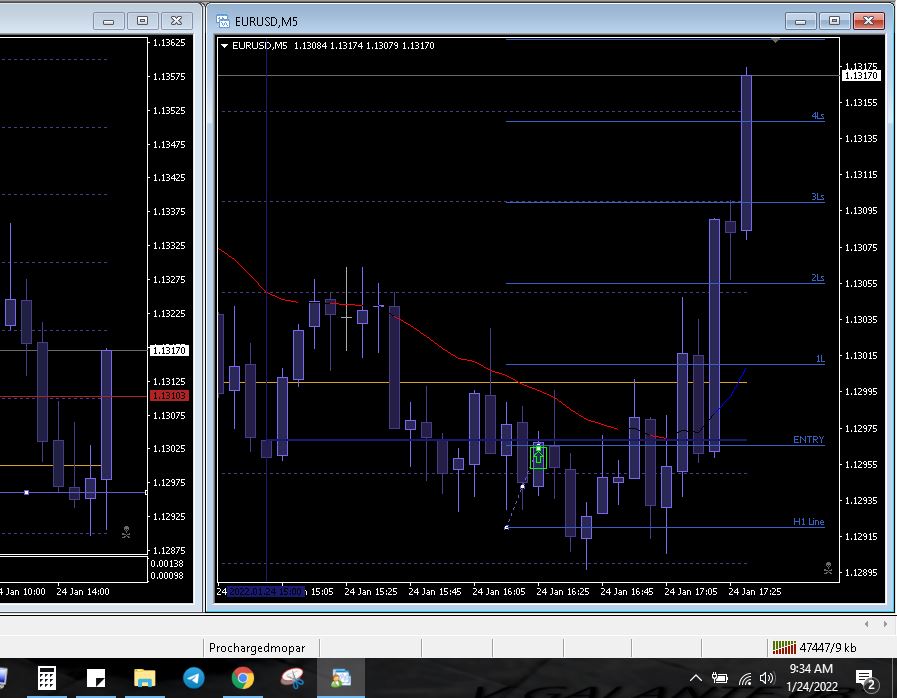Select the 3Ls level line label
Viewport: 897px width, 698px height.
pyautogui.click(x=817, y=196)
